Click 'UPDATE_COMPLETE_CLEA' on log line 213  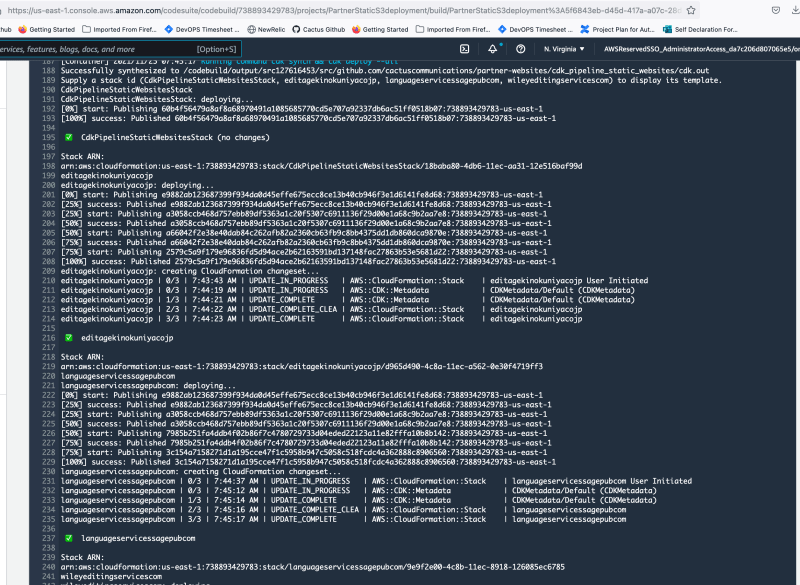point(293,309)
